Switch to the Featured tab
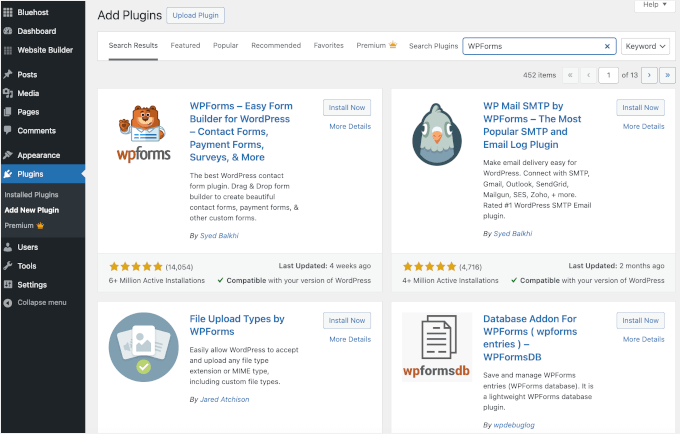Image resolution: width=680 pixels, height=434 pixels. [x=185, y=46]
